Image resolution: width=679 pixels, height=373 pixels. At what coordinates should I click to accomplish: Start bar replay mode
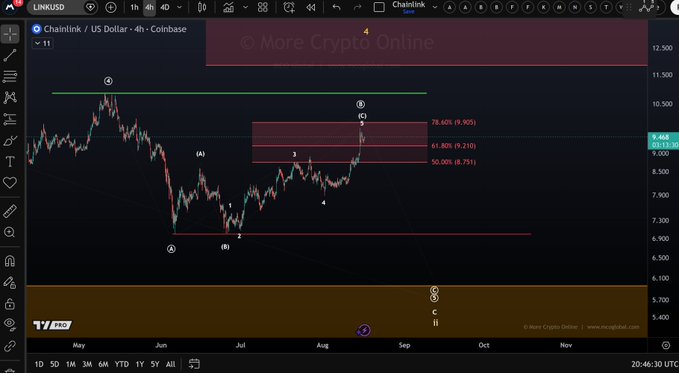point(310,7)
